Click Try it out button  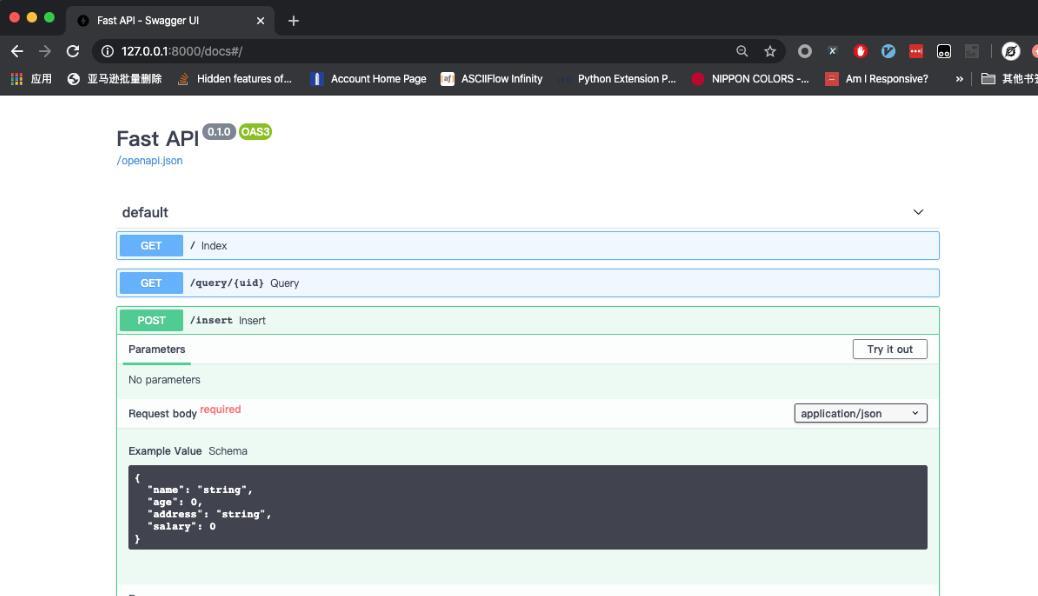pos(890,349)
